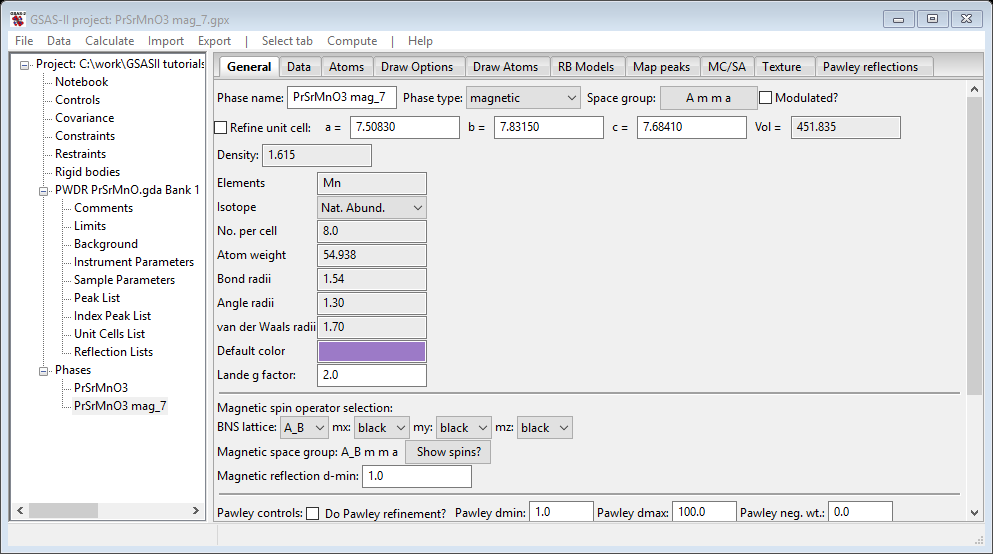This screenshot has width=993, height=554.
Task: Select Peak List in the project tree
Action: click(97, 298)
